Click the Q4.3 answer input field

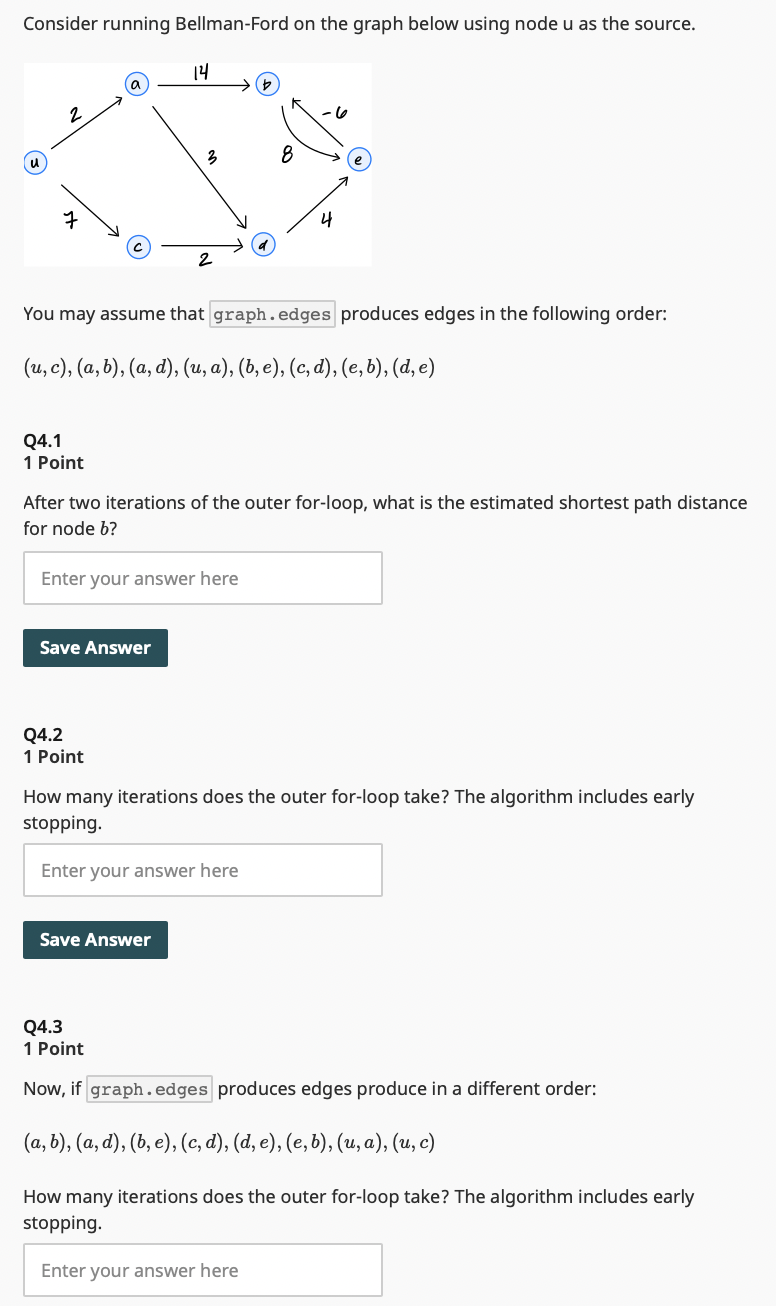point(202,1269)
